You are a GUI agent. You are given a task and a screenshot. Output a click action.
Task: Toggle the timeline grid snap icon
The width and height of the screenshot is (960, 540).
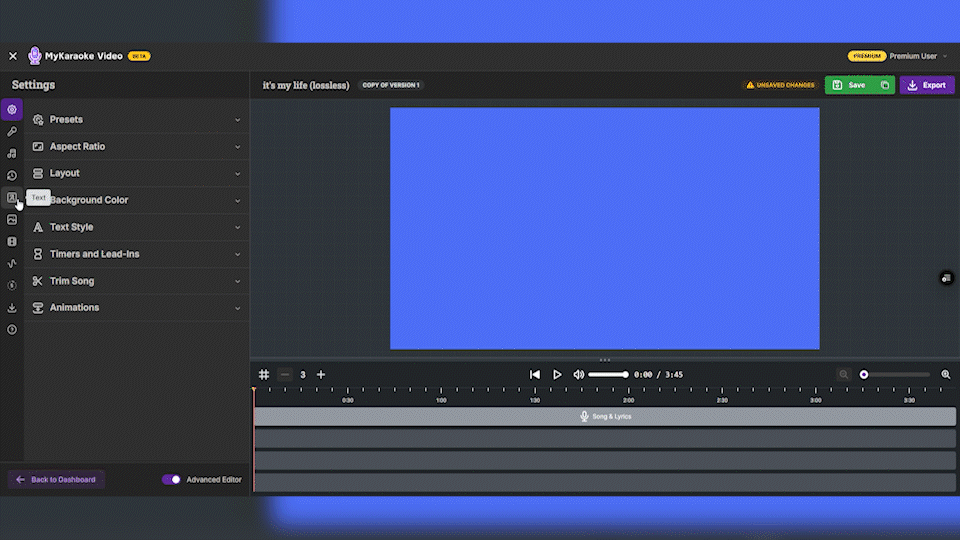tap(264, 375)
